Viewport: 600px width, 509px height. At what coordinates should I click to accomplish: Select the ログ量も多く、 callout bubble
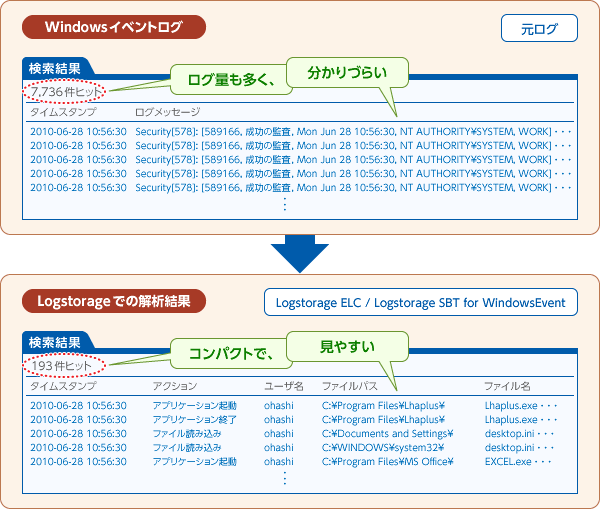click(x=231, y=80)
